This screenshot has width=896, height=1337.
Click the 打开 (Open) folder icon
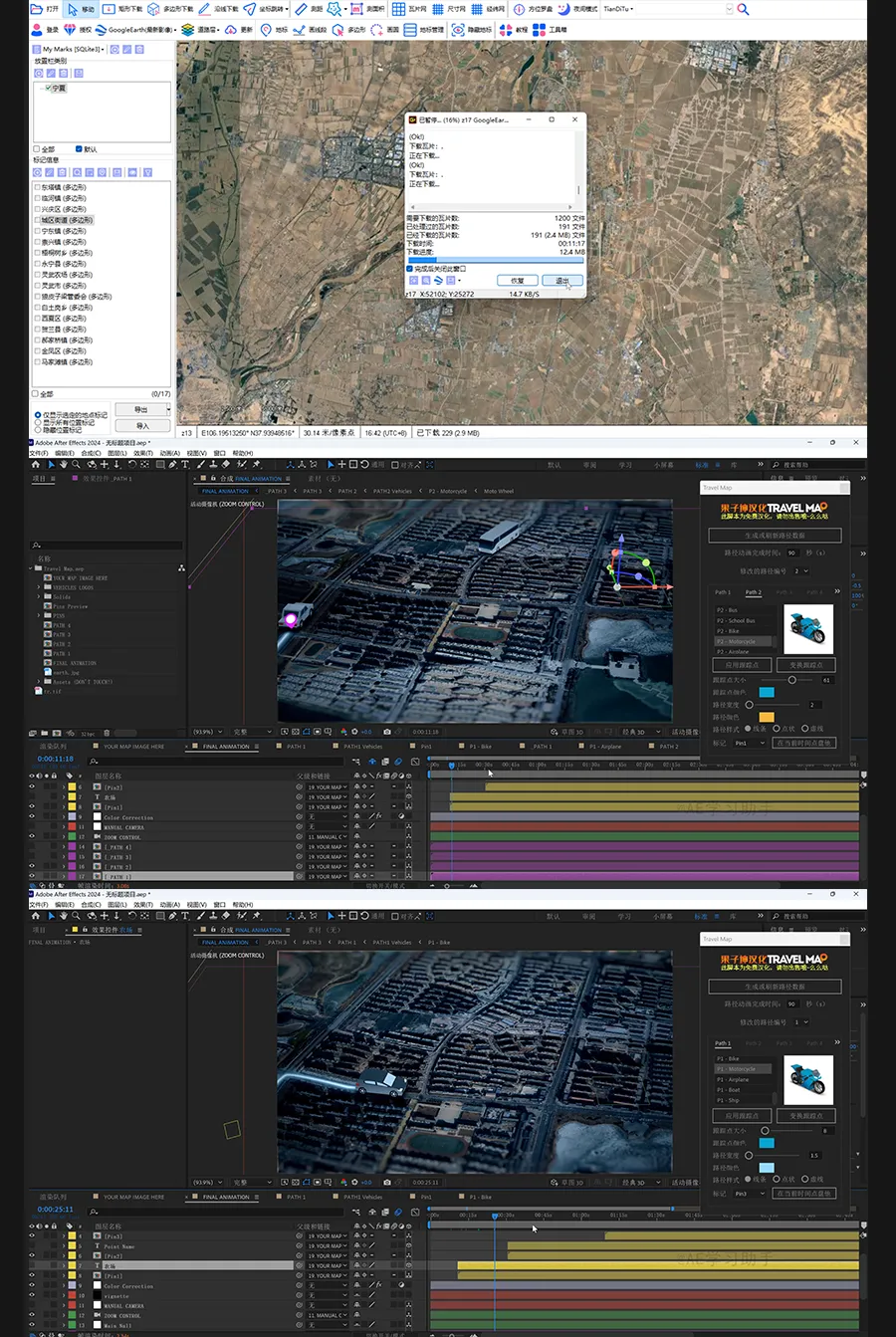coord(37,9)
